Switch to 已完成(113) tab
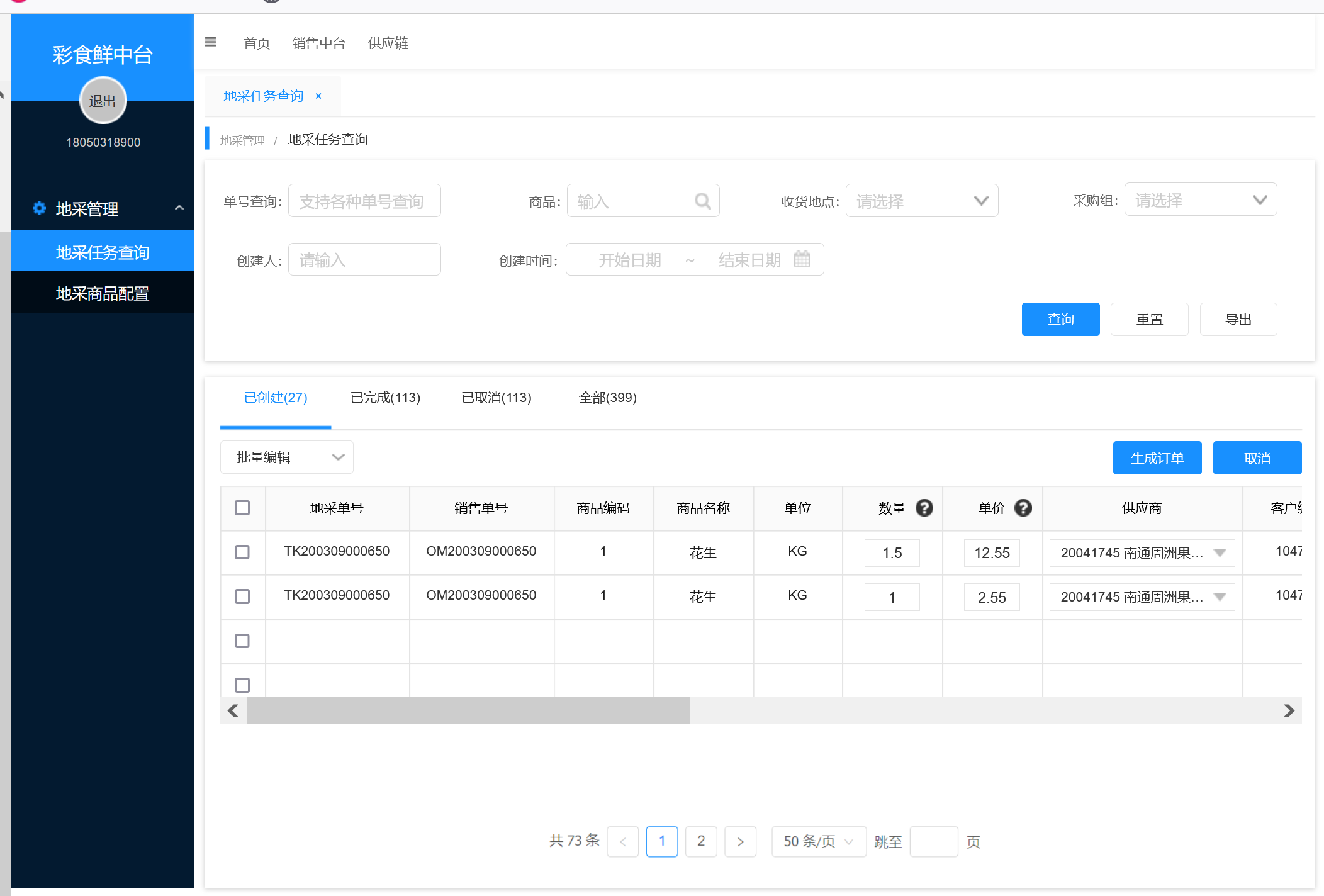 coord(385,398)
